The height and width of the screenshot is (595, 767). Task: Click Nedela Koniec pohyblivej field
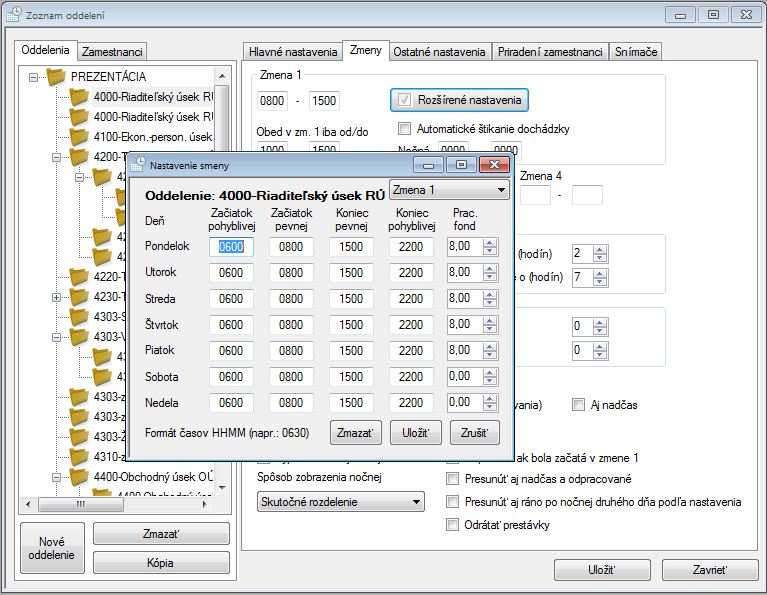(411, 403)
